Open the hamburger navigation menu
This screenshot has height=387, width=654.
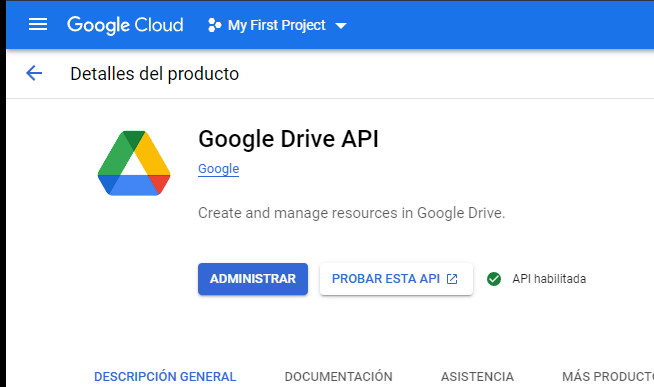click(38, 25)
